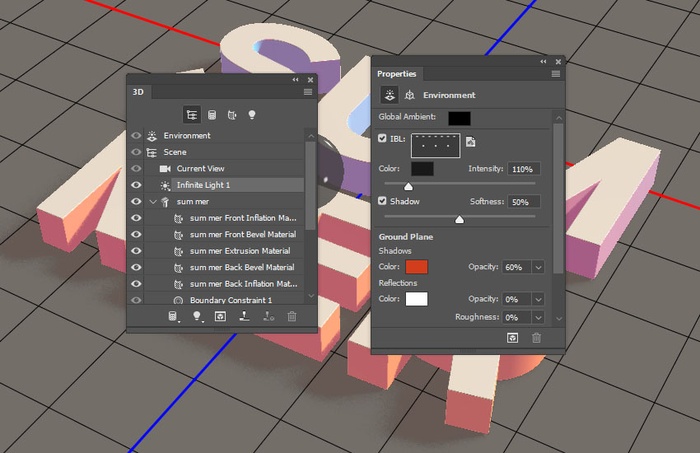The image size is (700, 453).
Task: Select the Properties panel tab
Action: tap(397, 74)
